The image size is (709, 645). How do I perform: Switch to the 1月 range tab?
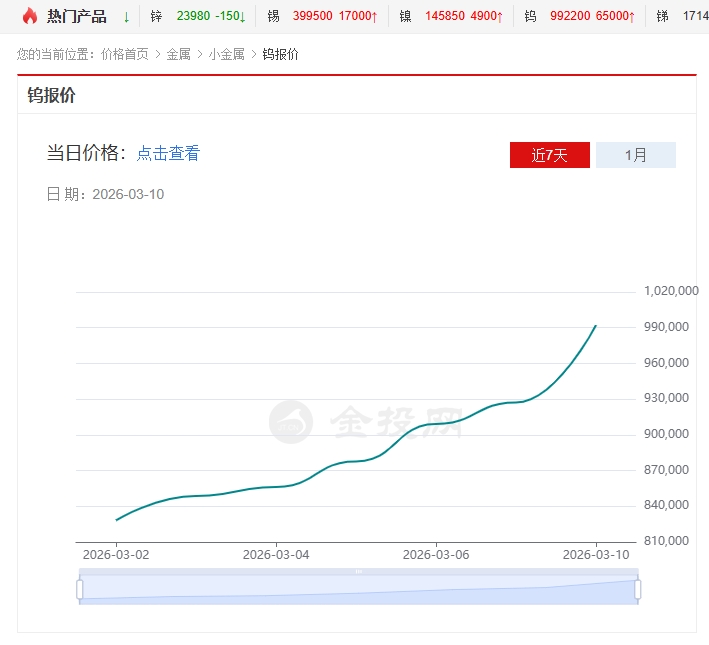[x=636, y=155]
